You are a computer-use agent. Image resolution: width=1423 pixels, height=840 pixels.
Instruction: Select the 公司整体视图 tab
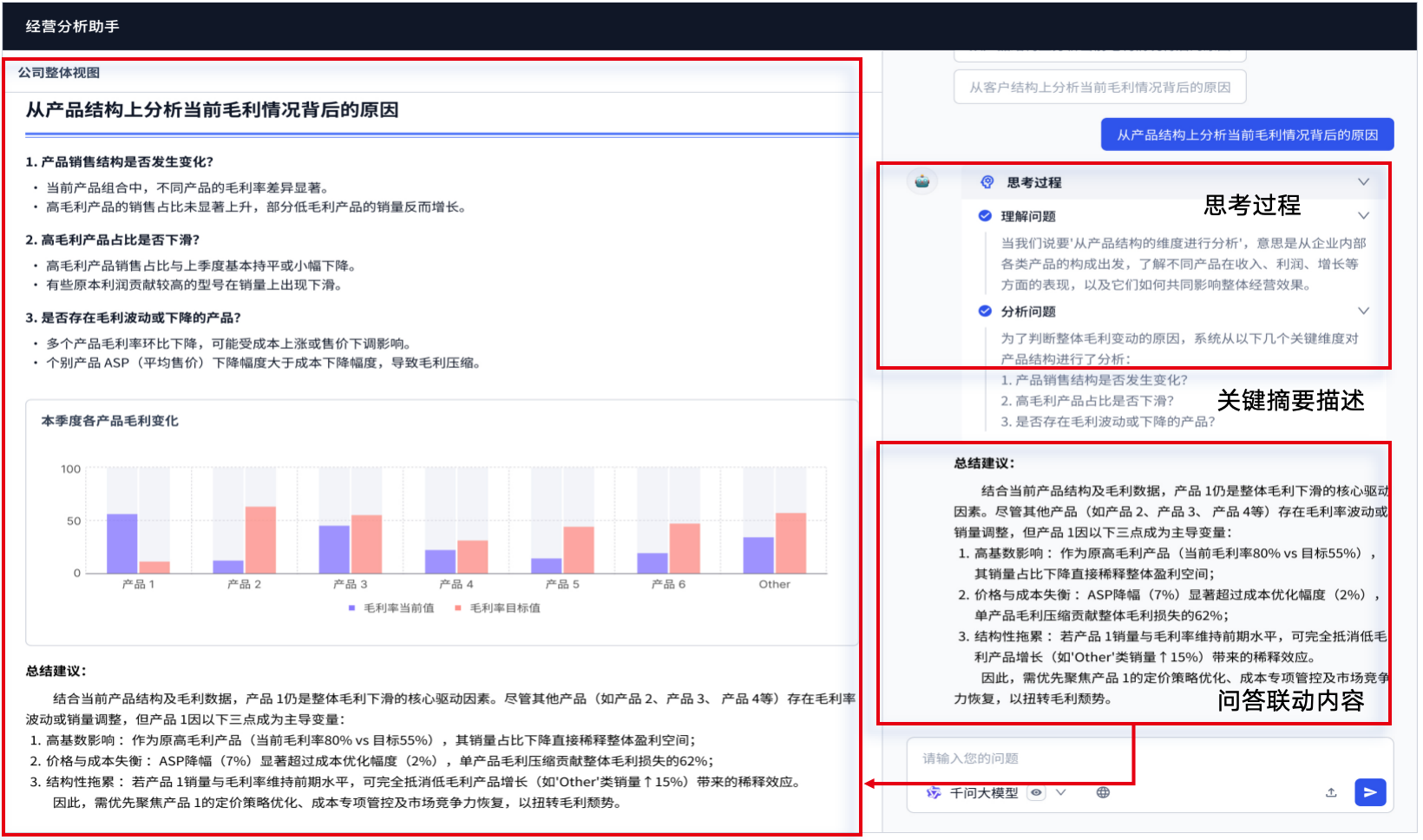click(58, 73)
